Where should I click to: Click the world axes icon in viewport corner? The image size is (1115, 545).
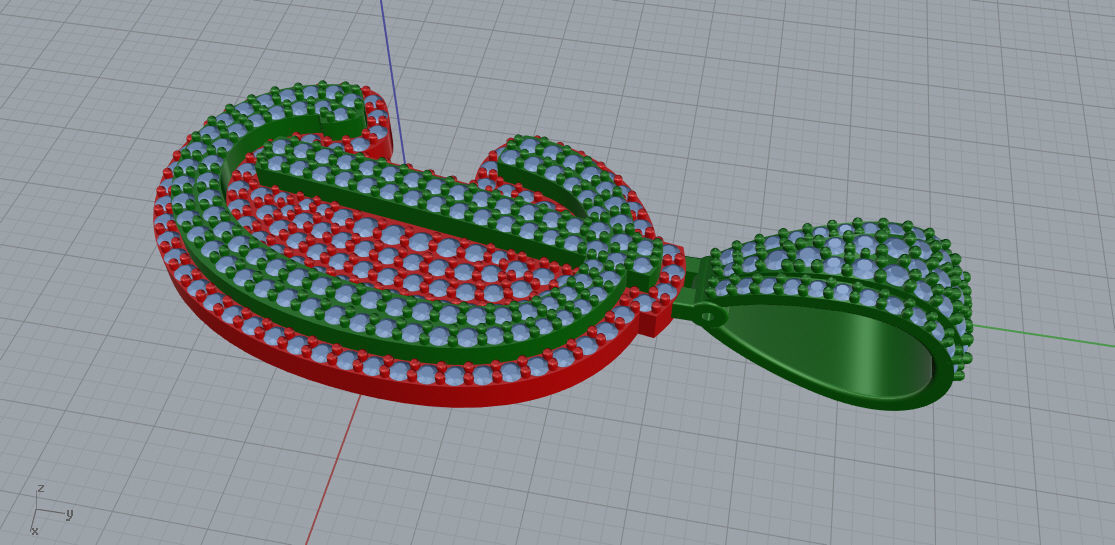point(50,509)
